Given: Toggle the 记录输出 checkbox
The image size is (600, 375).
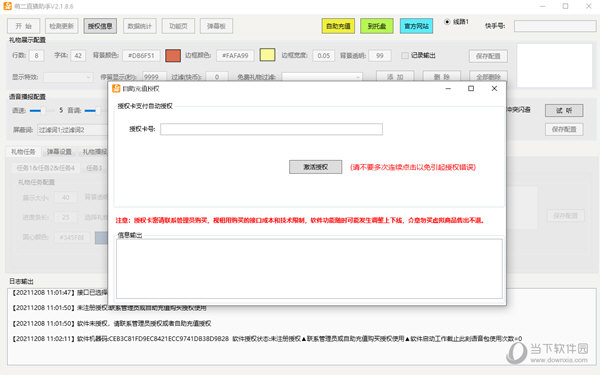Looking at the screenshot, I should tap(405, 55).
